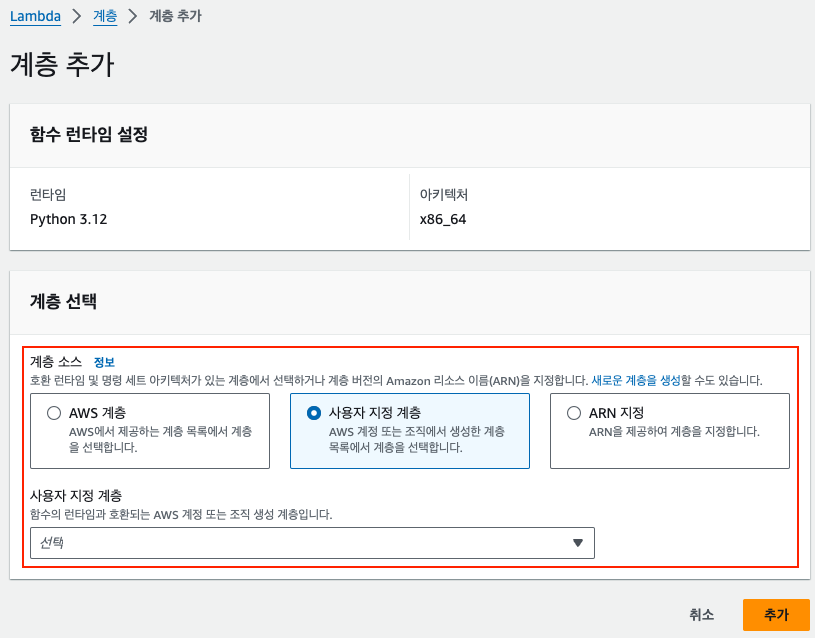The width and height of the screenshot is (815, 638).
Task: Click the x86_64 architecture value
Action: click(443, 219)
